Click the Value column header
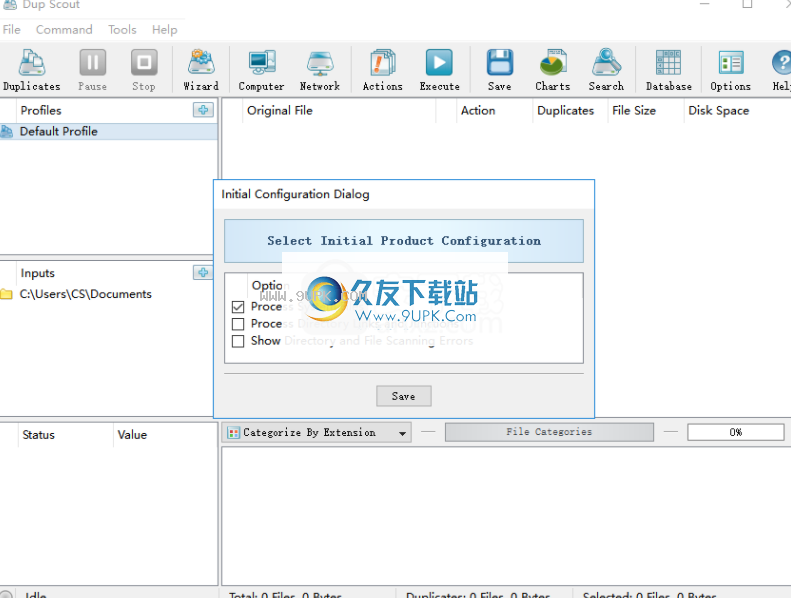The image size is (791, 598). [x=165, y=434]
